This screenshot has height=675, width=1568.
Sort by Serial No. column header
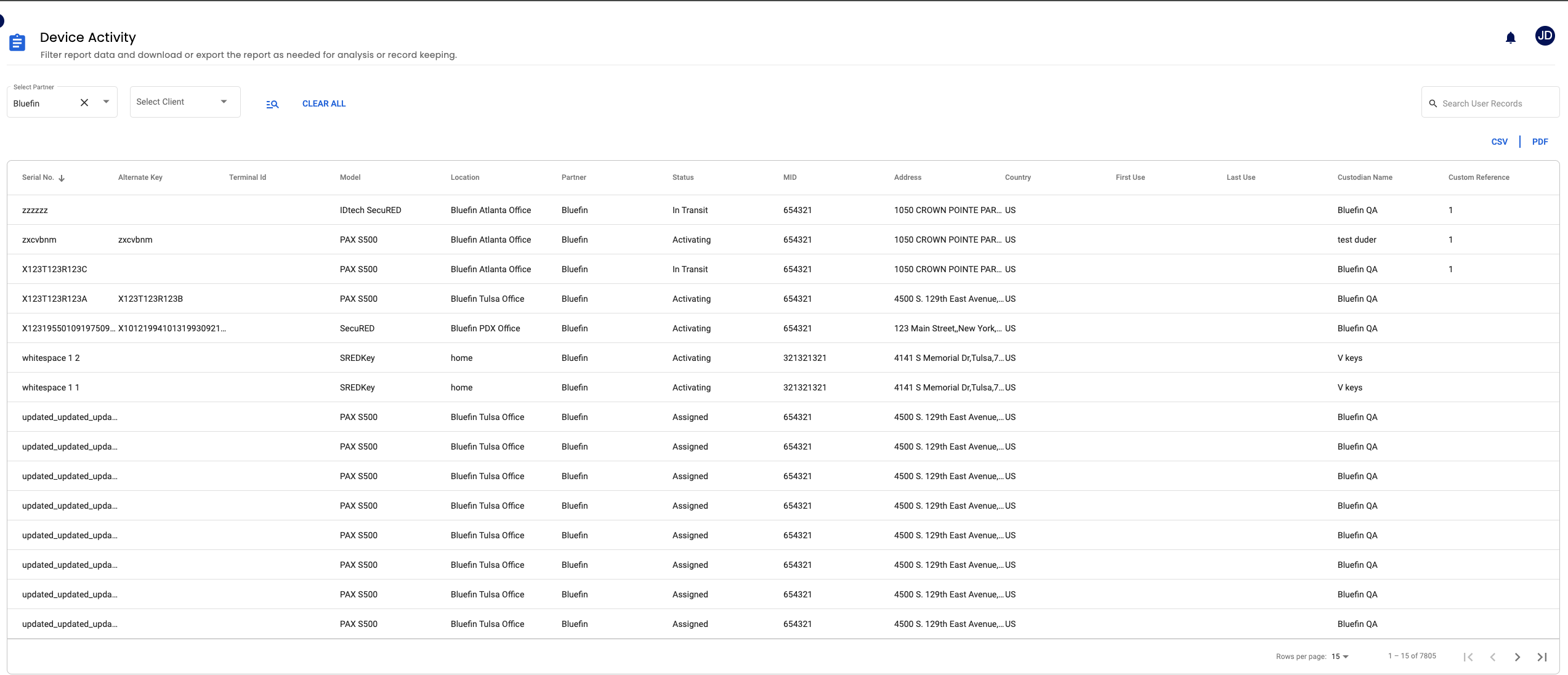38,177
